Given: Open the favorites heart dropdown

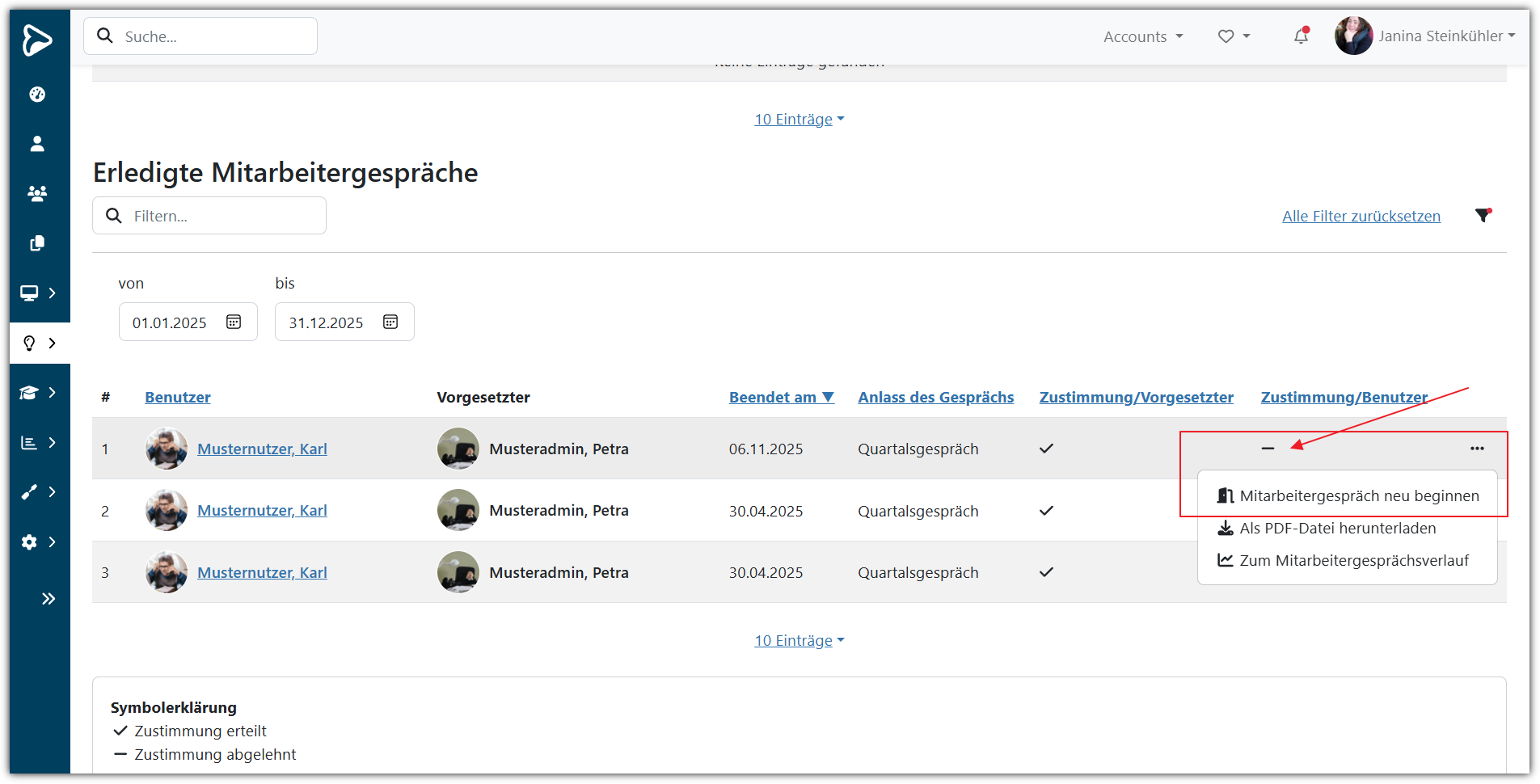Looking at the screenshot, I should 1234,36.
